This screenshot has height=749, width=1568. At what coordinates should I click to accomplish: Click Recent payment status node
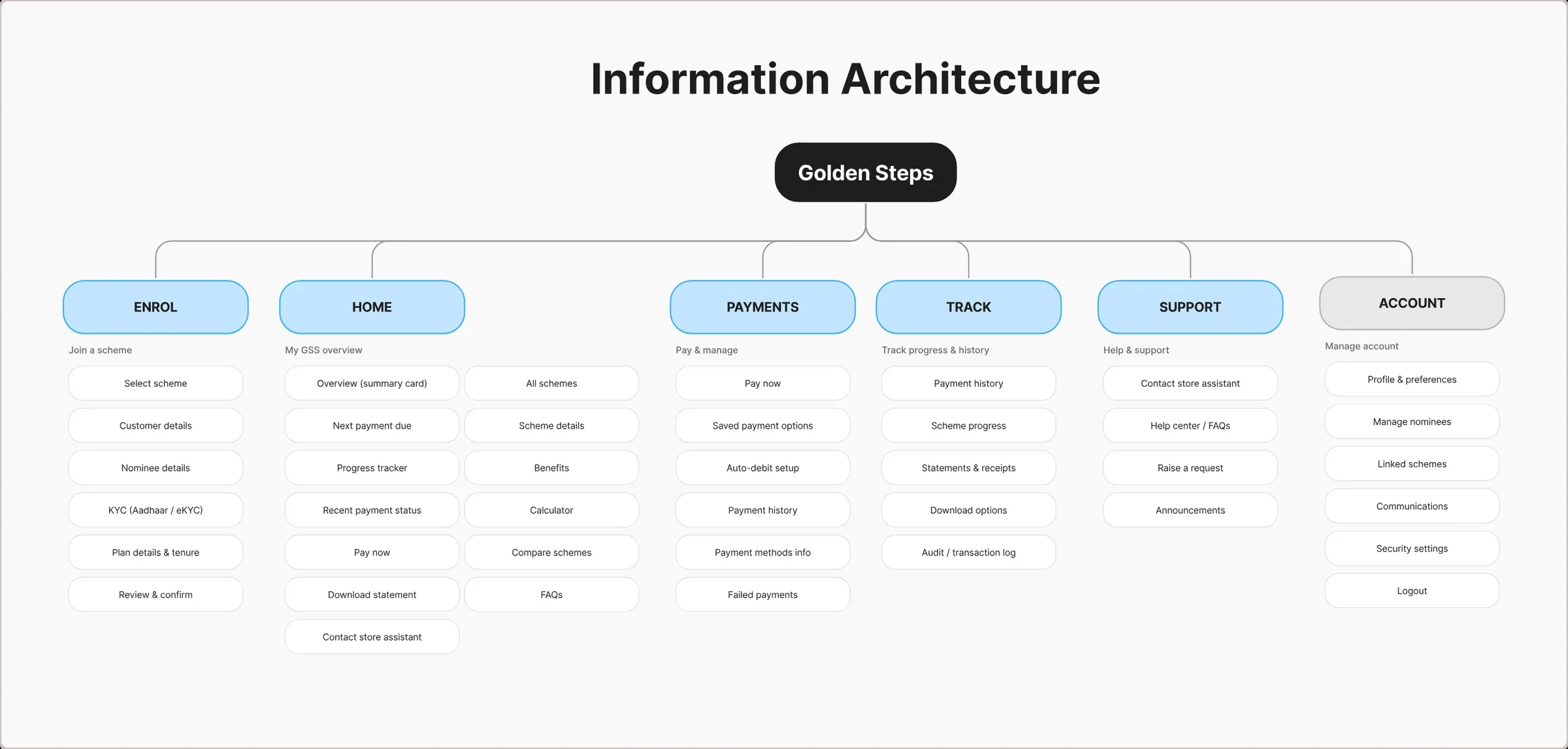(372, 510)
